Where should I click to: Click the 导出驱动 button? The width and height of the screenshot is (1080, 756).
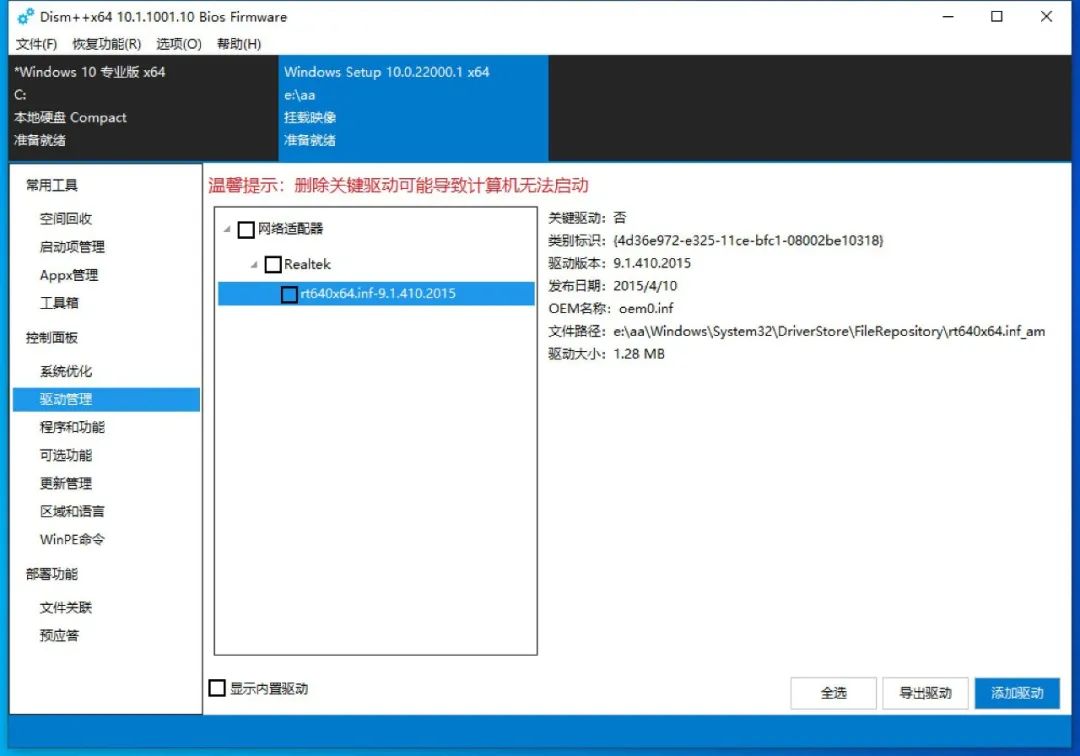(925, 693)
